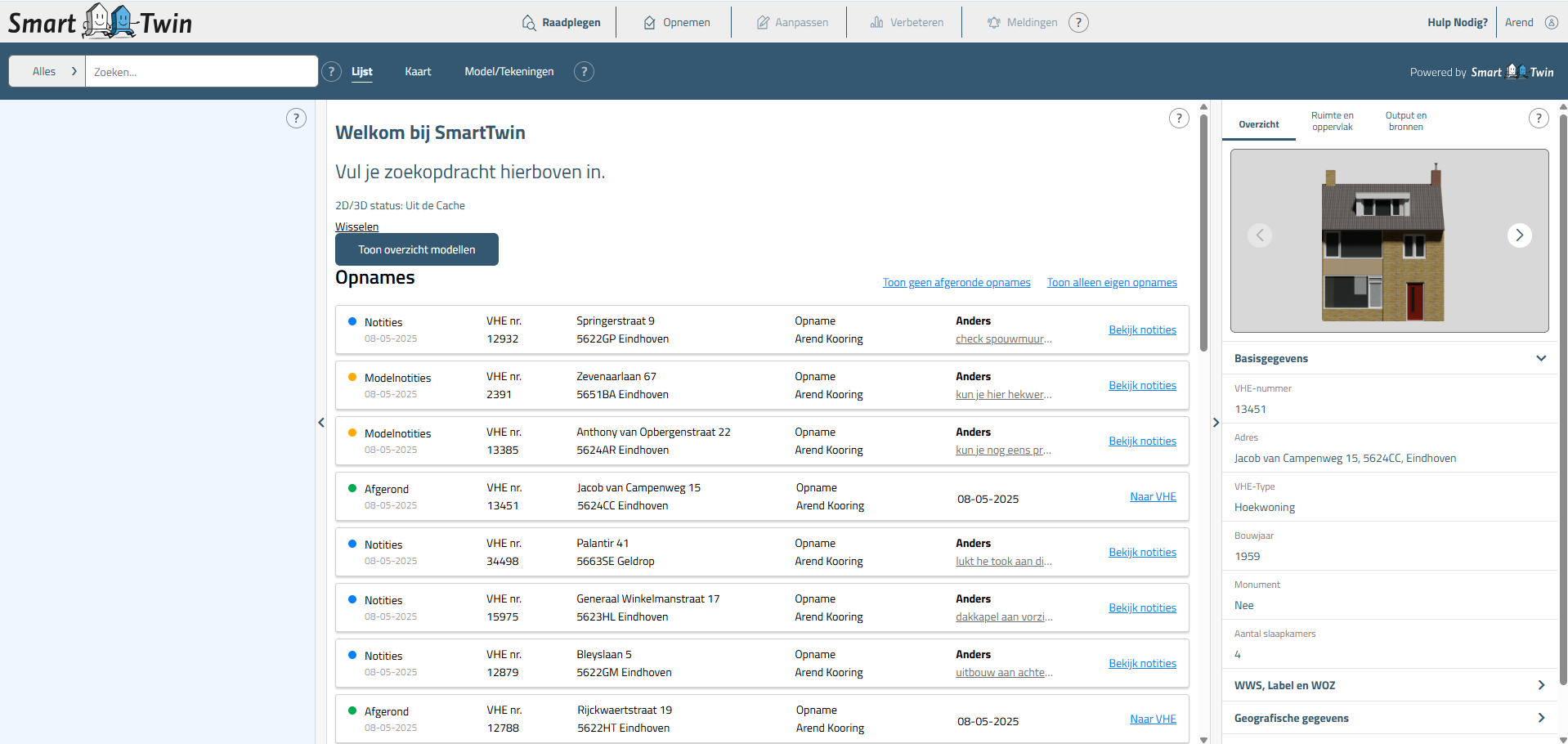This screenshot has height=744, width=1568.
Task: Click help icon next to search box
Action: (x=331, y=72)
